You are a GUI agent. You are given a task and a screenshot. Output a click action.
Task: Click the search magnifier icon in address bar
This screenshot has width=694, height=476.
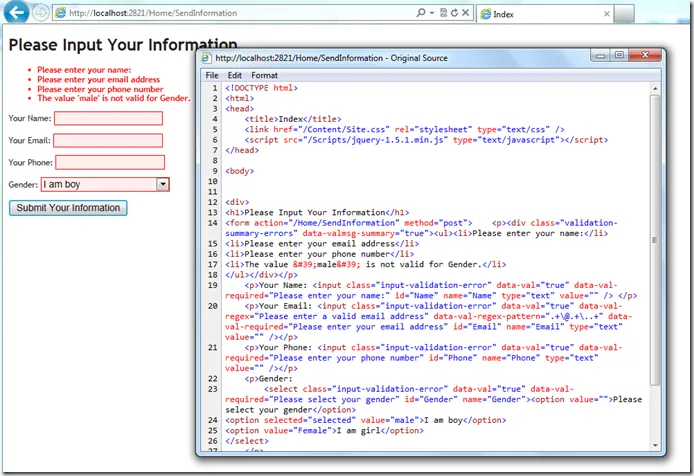click(421, 14)
